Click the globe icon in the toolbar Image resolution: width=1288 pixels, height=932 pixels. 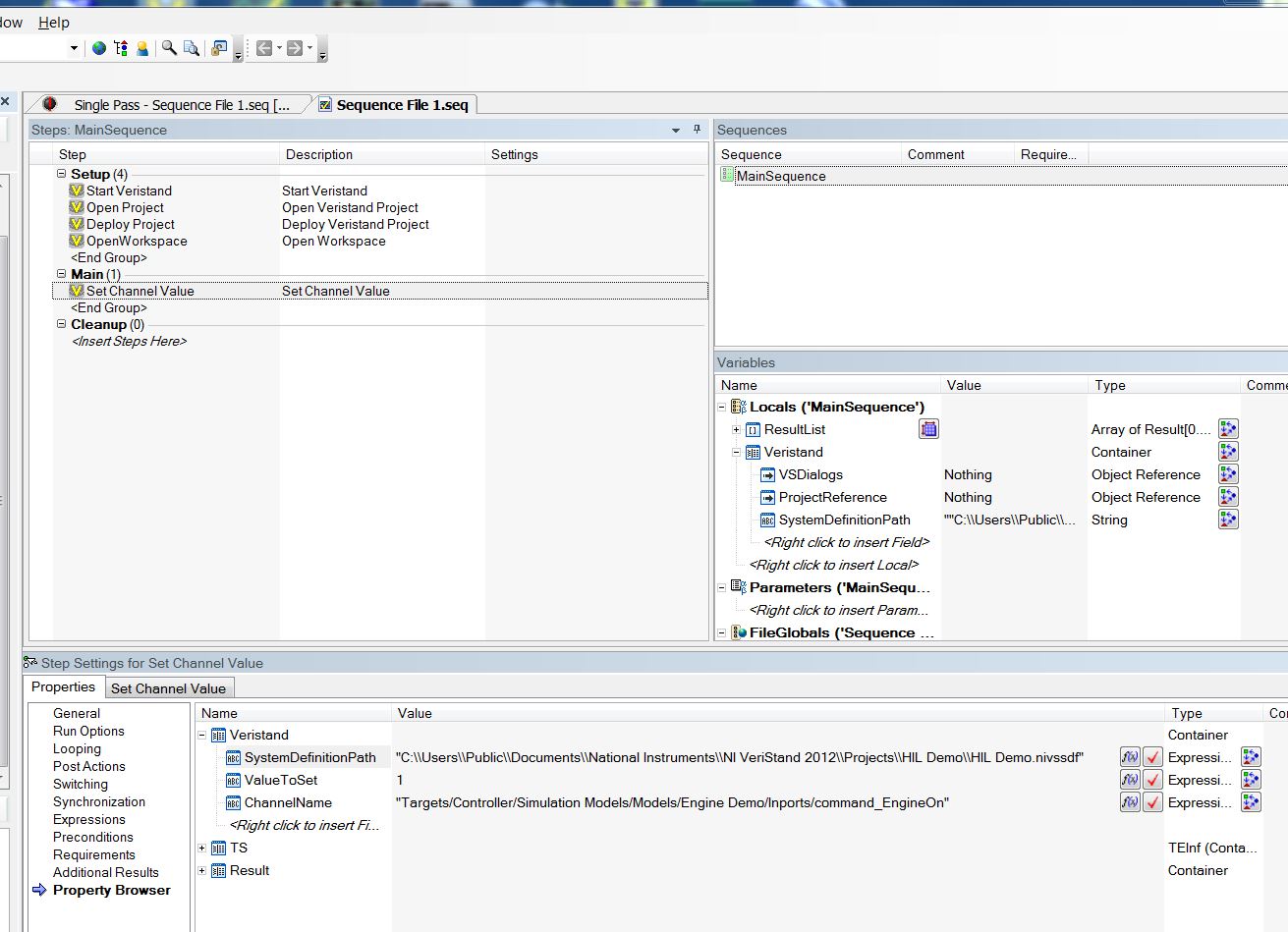(98, 48)
